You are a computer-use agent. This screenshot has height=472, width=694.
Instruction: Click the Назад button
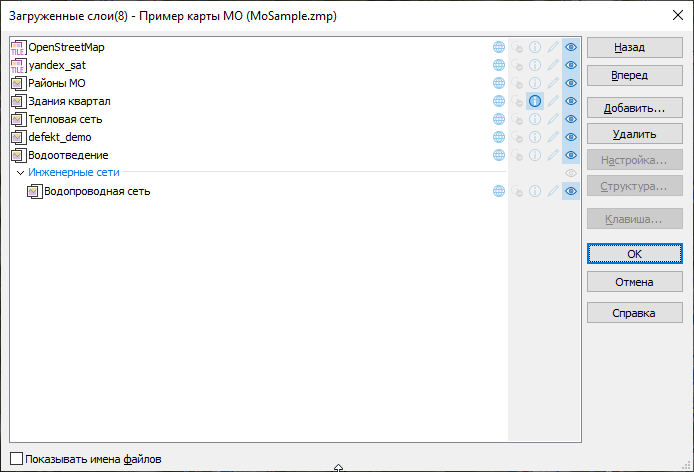click(x=635, y=47)
